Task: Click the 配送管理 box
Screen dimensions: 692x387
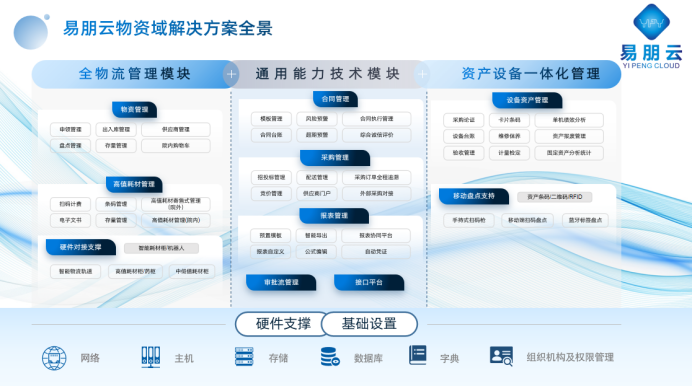Action: (x=317, y=177)
